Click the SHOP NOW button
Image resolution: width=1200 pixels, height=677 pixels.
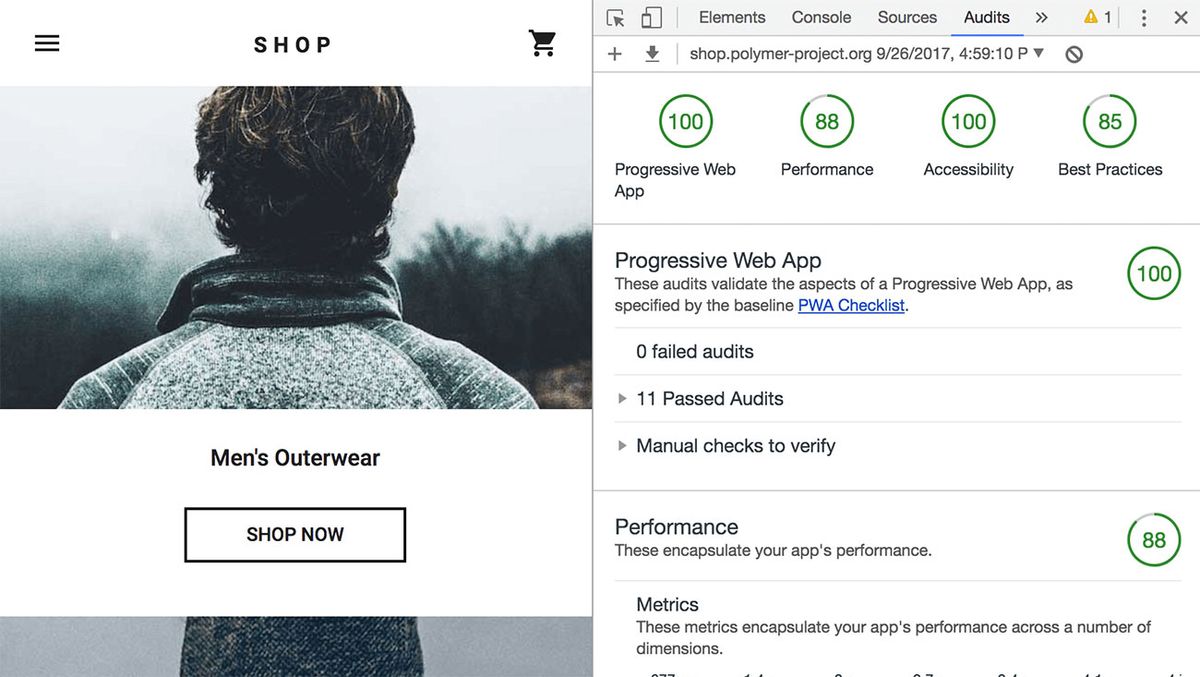(294, 534)
